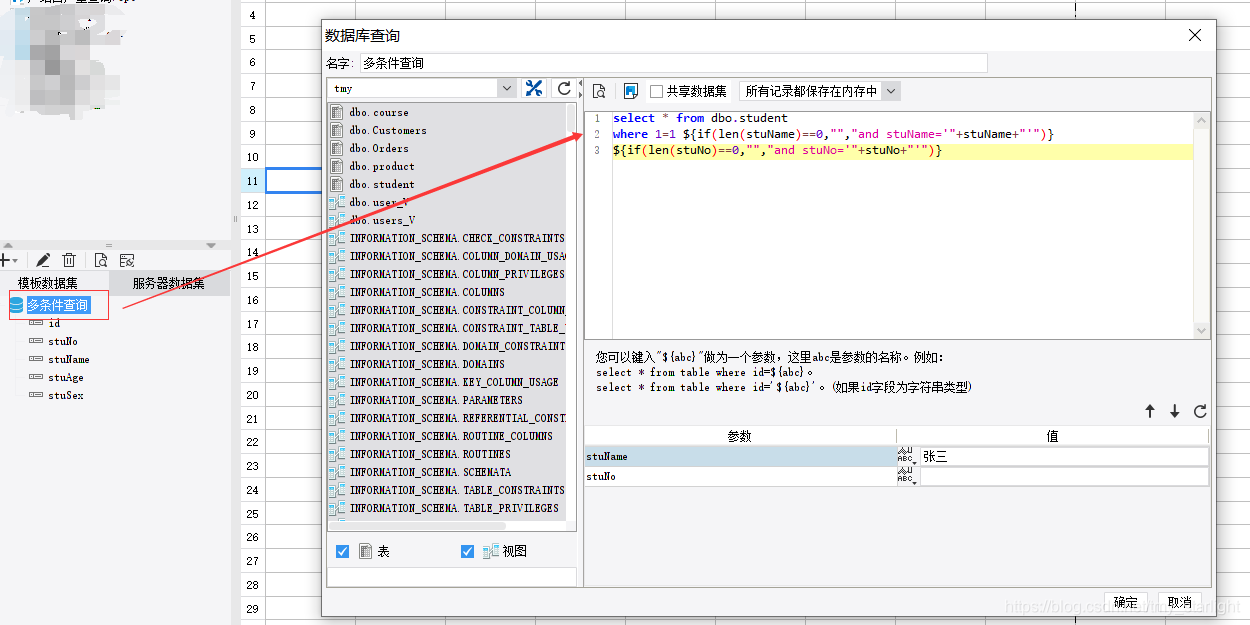Select INFORMATION_SCHEMA.PARAMETERS in the table list
This screenshot has height=625, width=1250.
[x=436, y=400]
